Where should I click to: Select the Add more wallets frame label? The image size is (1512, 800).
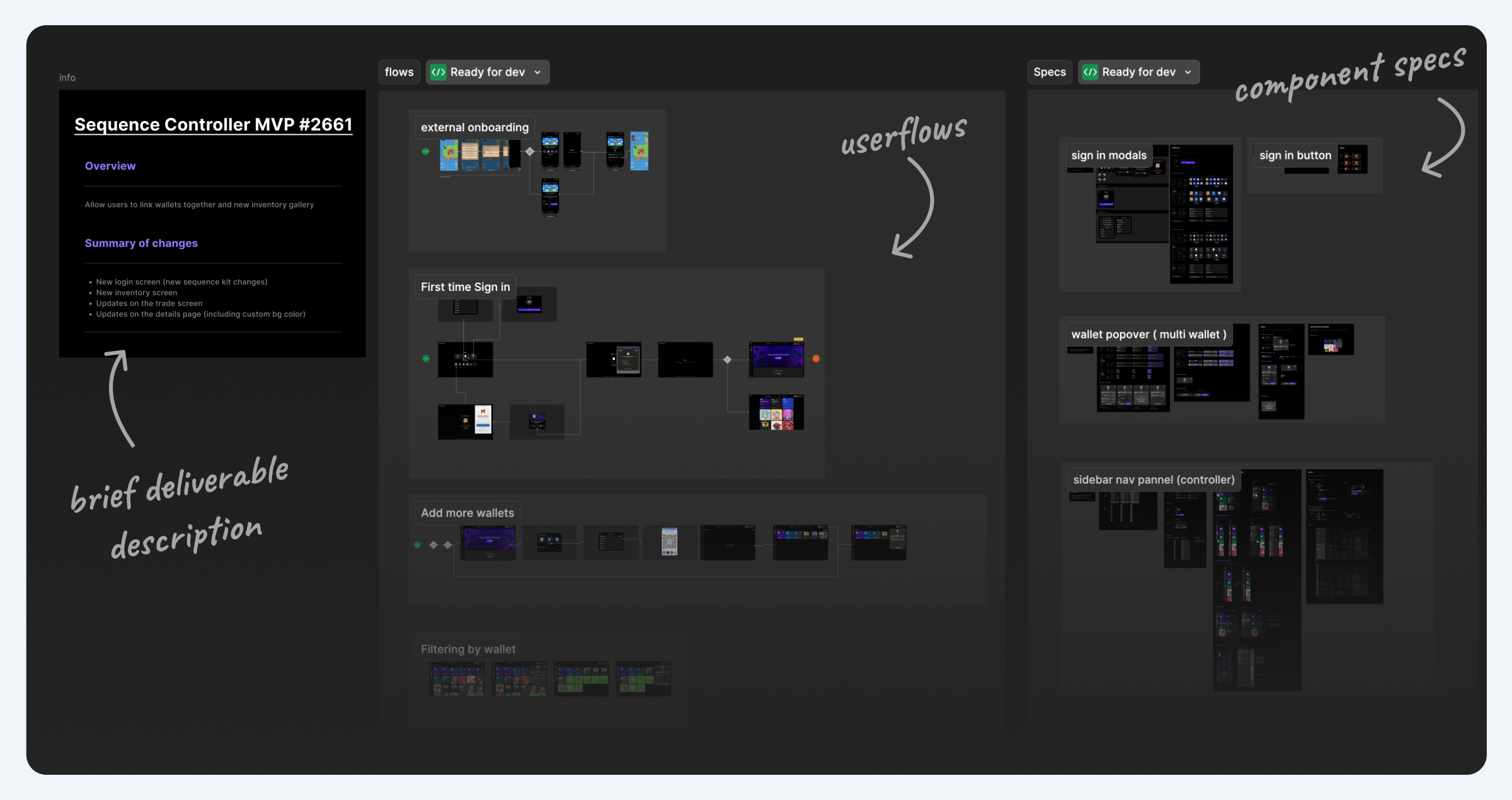[467, 513]
